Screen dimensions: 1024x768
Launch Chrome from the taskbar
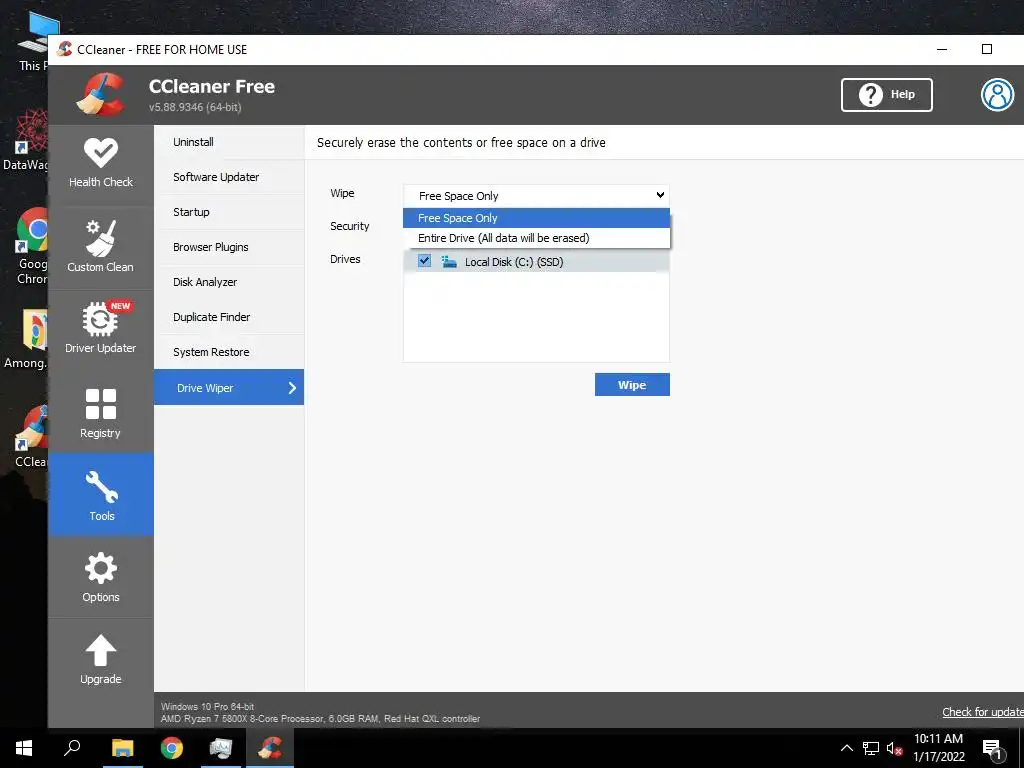coord(172,748)
